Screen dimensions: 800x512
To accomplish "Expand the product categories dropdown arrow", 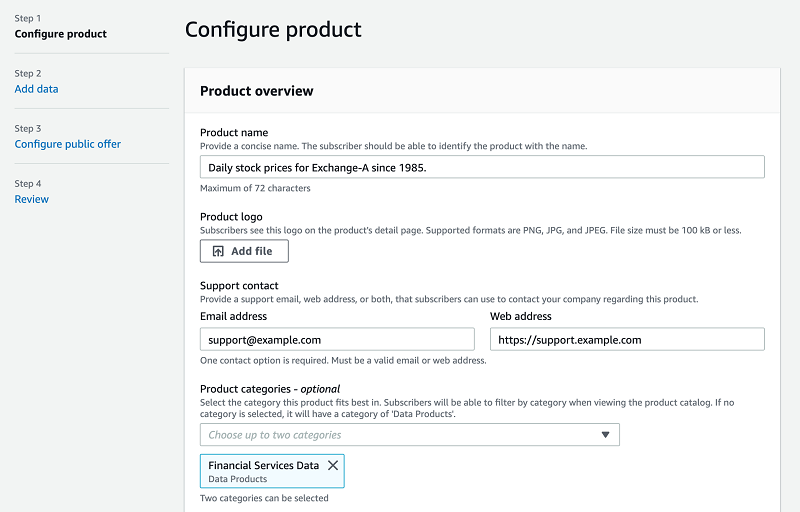I will coord(605,435).
